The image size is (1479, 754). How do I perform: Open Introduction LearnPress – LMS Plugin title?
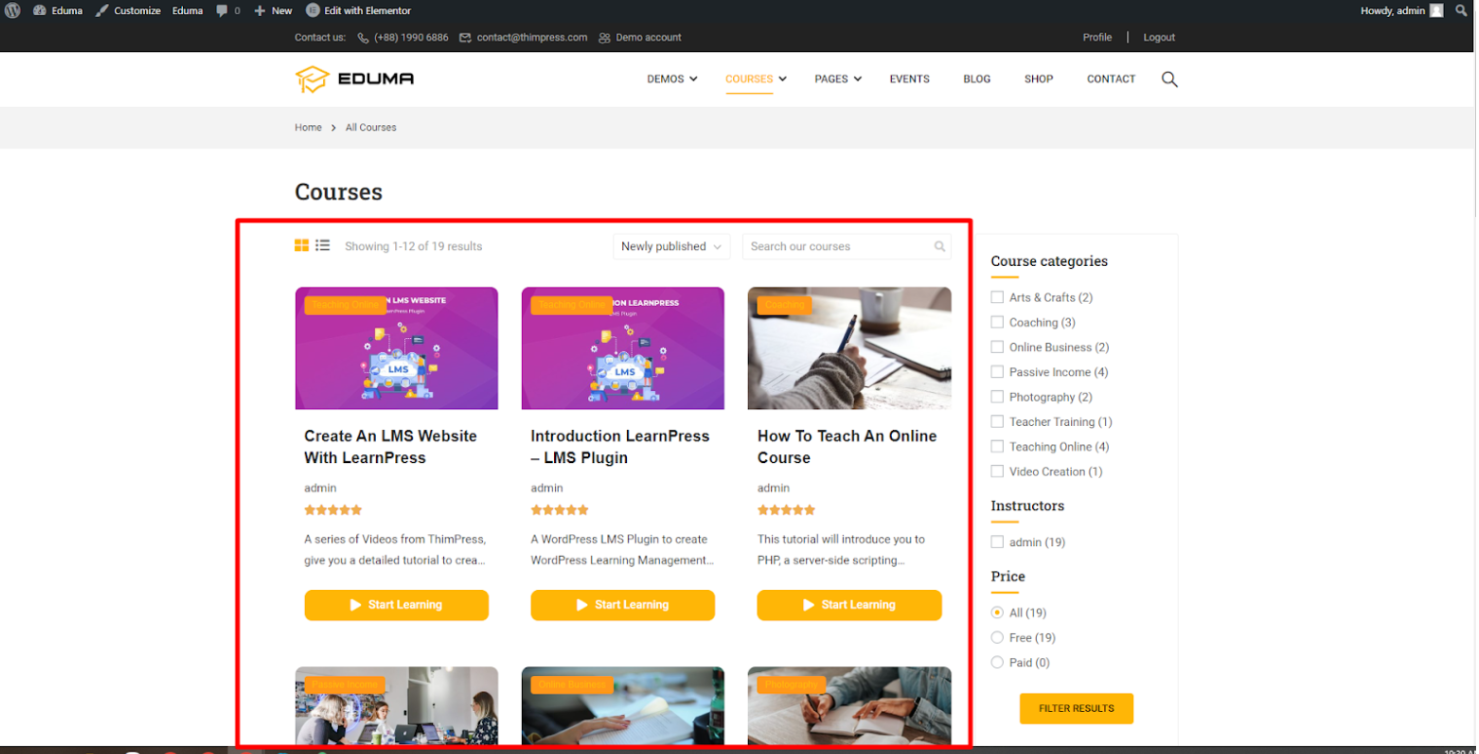620,447
